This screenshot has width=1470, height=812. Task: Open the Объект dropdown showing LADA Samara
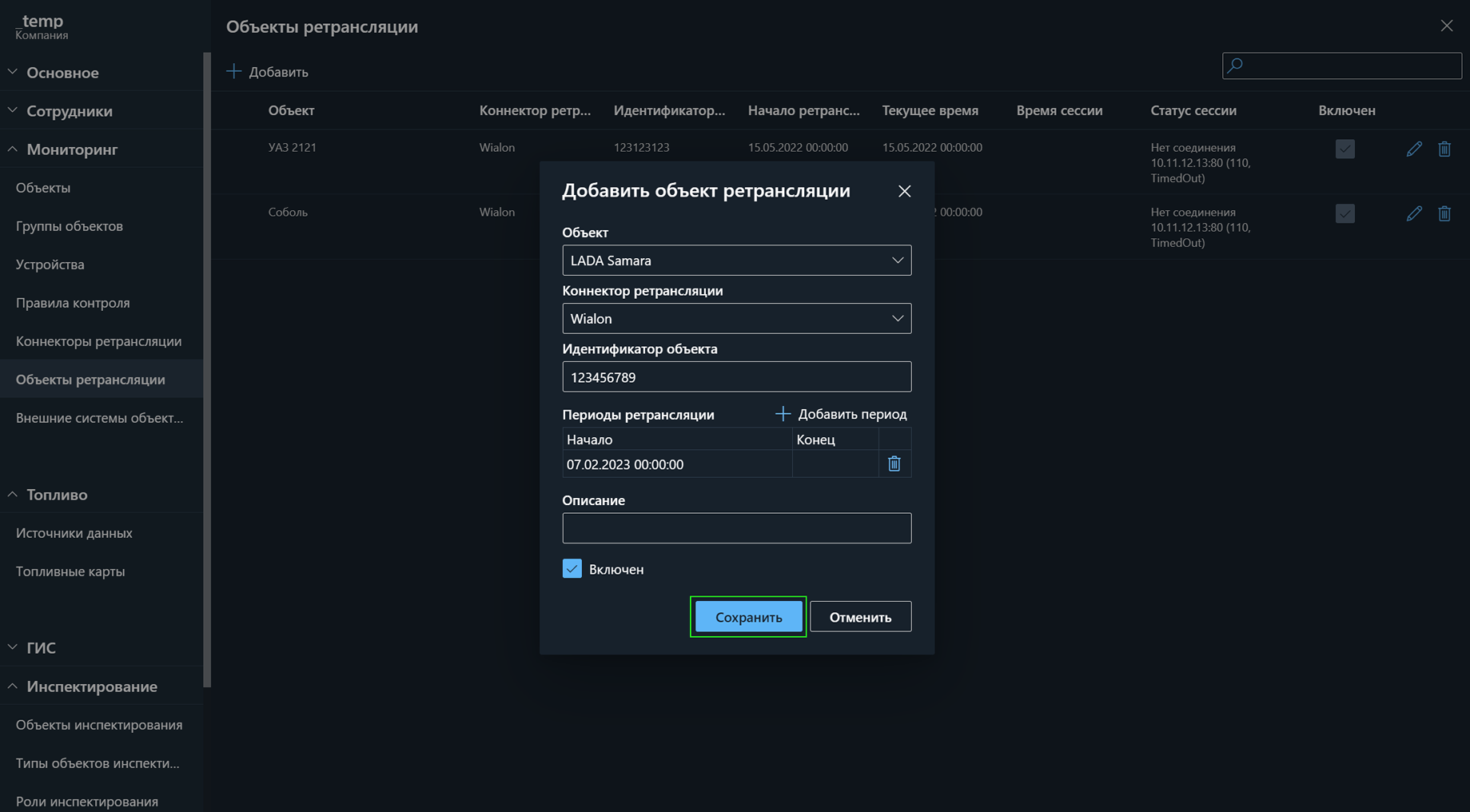click(x=736, y=261)
